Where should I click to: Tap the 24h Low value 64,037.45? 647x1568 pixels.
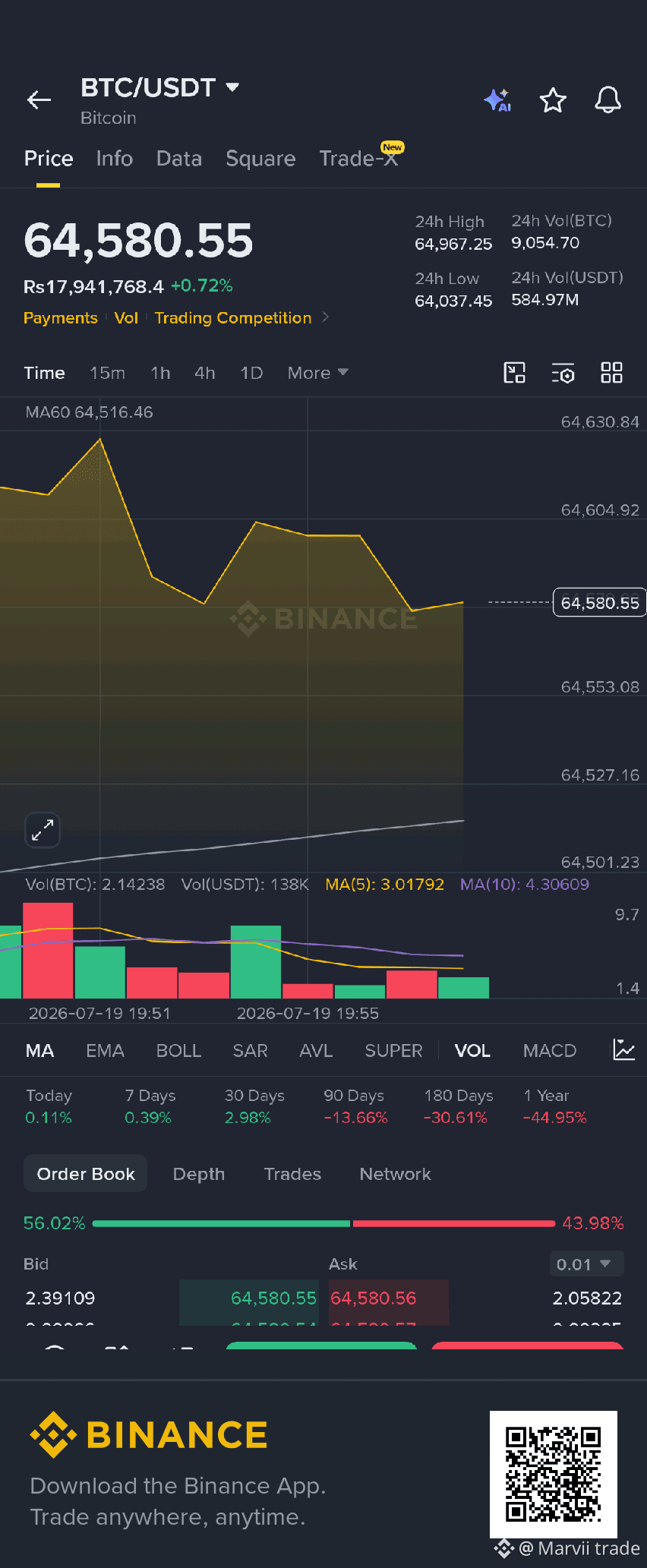[453, 301]
